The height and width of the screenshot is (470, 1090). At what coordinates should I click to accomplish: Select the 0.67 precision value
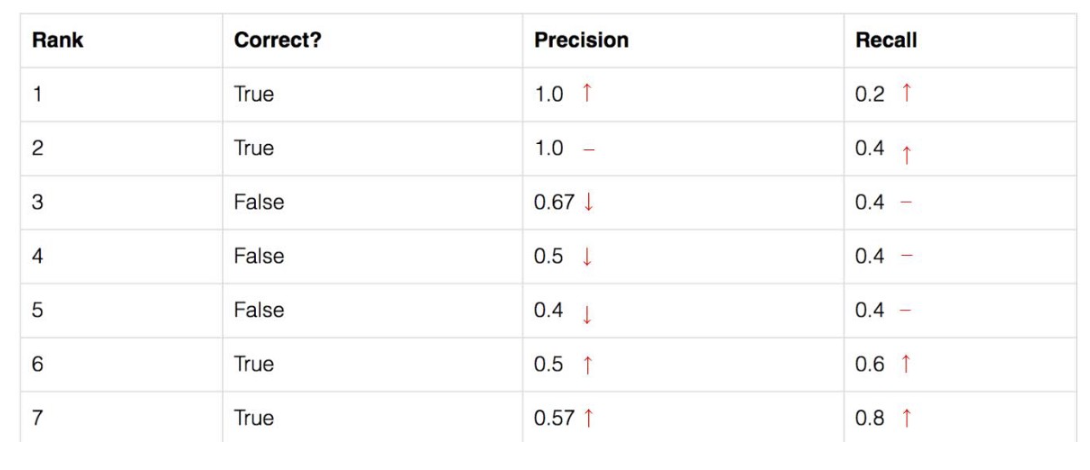coord(554,202)
